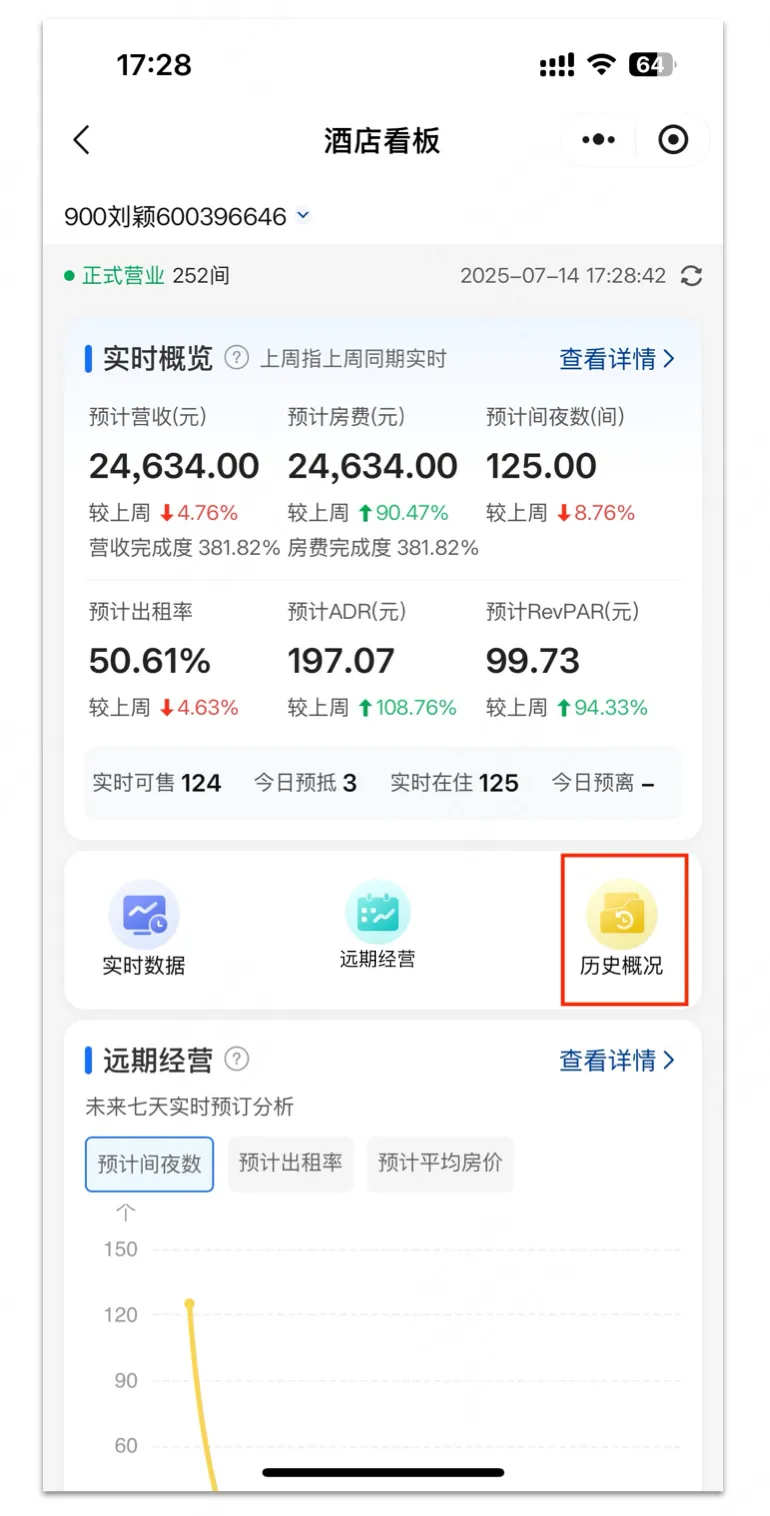Click the 预计出租率 value 50.61%

tap(150, 661)
